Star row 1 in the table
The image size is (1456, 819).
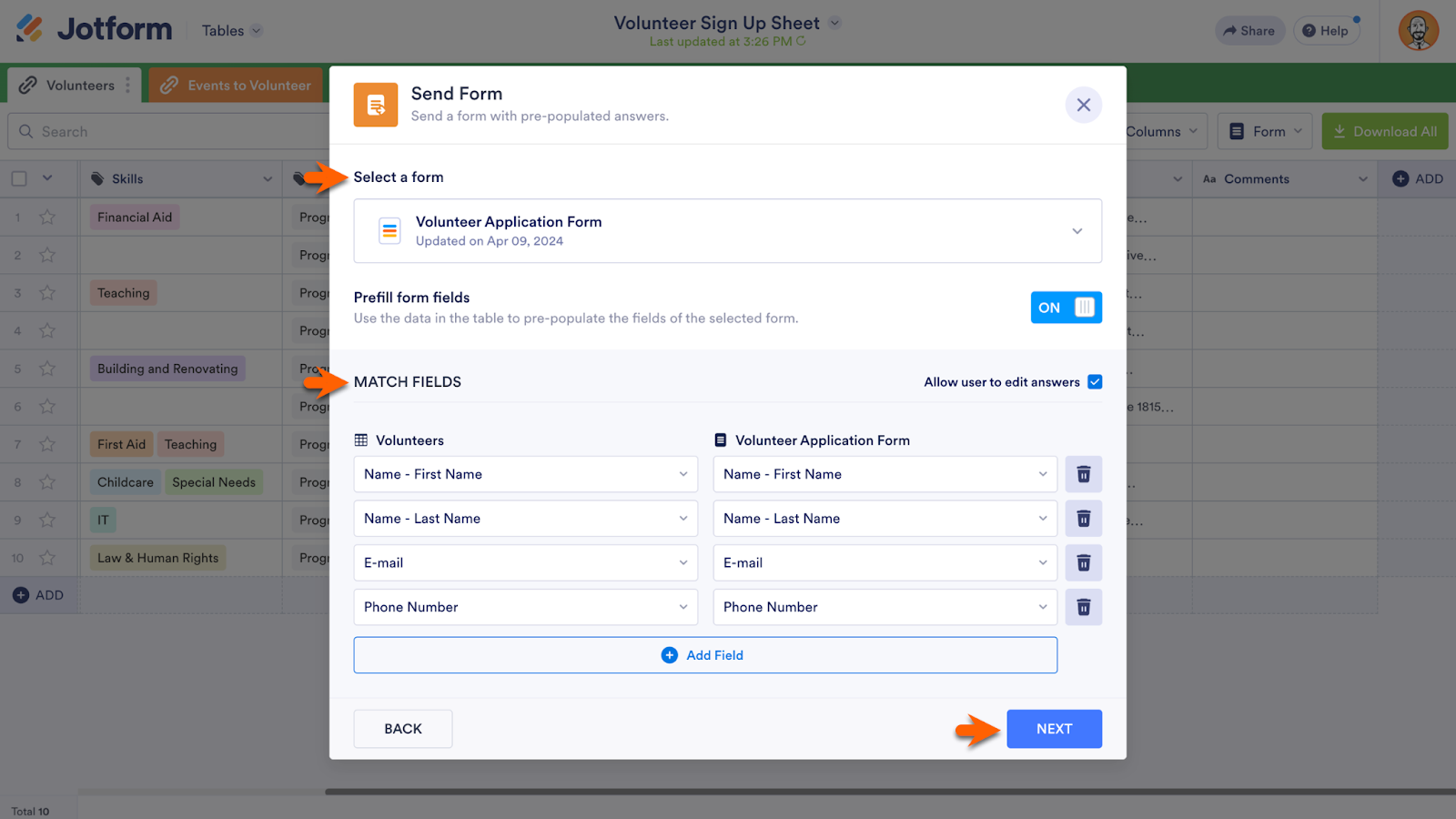[x=47, y=217]
